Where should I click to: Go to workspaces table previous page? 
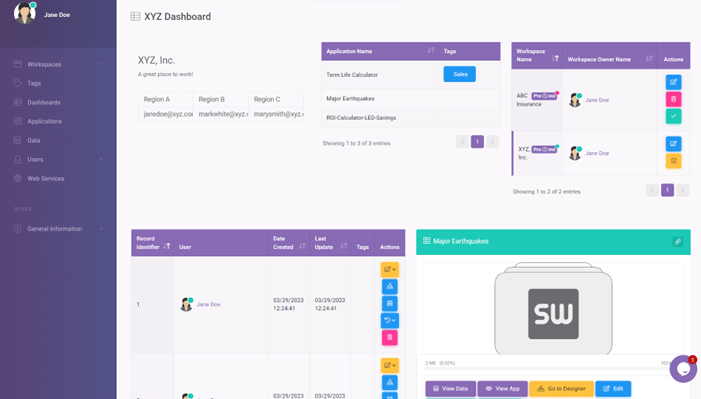652,190
